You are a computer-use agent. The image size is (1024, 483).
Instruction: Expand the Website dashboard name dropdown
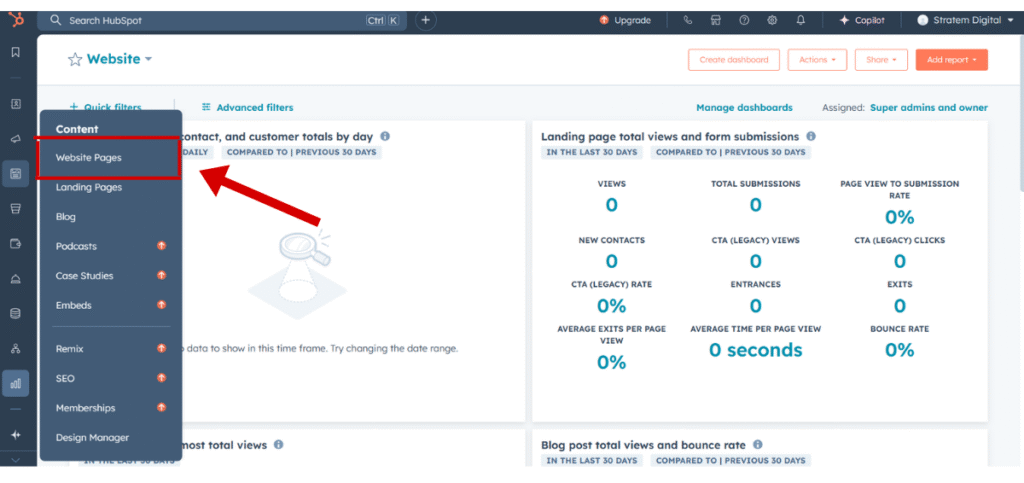point(148,59)
